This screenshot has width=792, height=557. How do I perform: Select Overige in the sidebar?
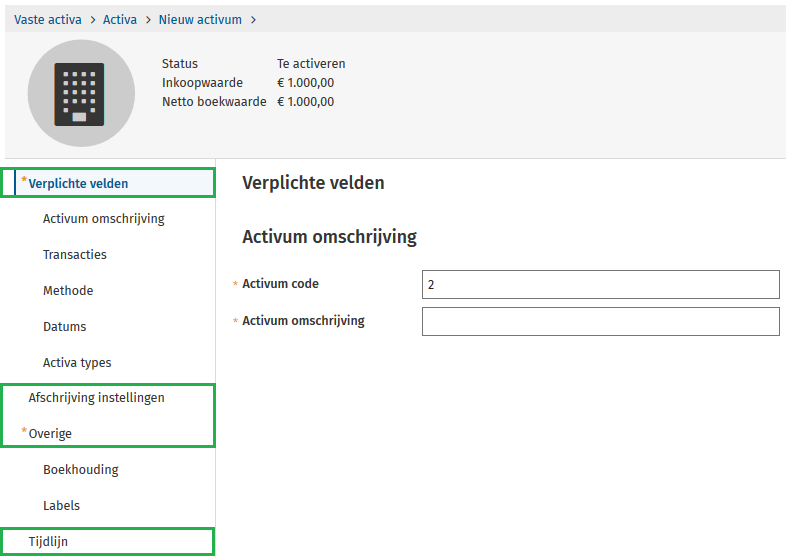[50, 434]
